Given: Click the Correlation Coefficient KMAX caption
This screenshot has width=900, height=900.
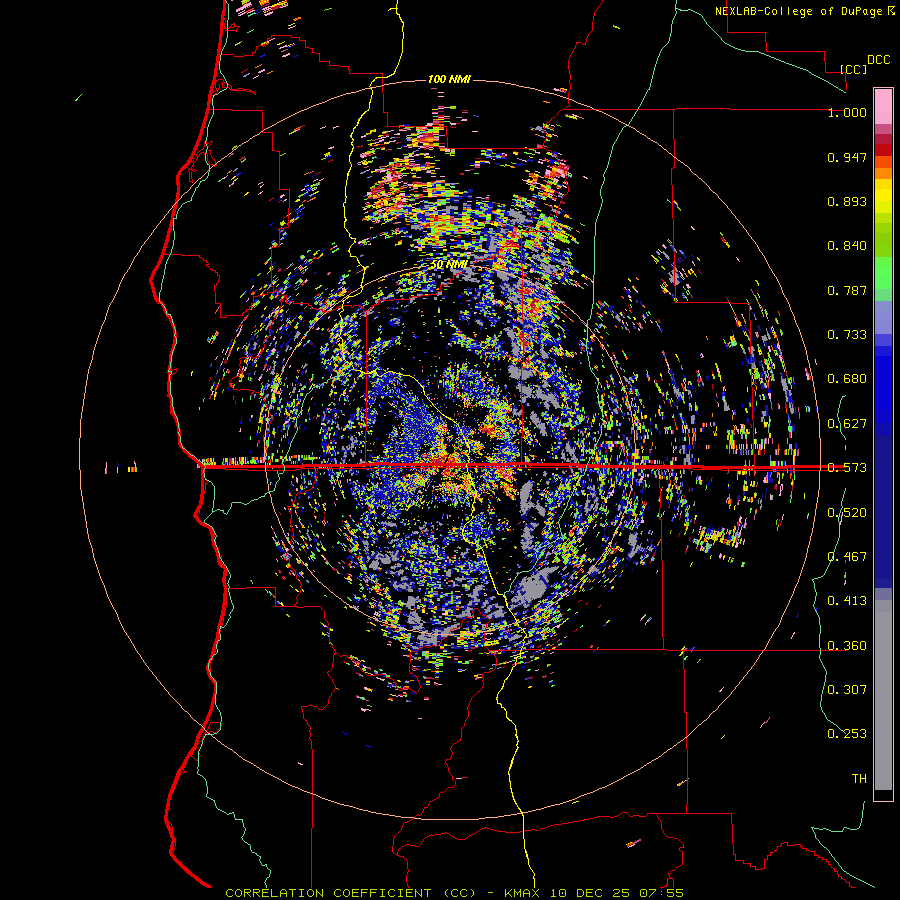Looking at the screenshot, I should coord(454,893).
